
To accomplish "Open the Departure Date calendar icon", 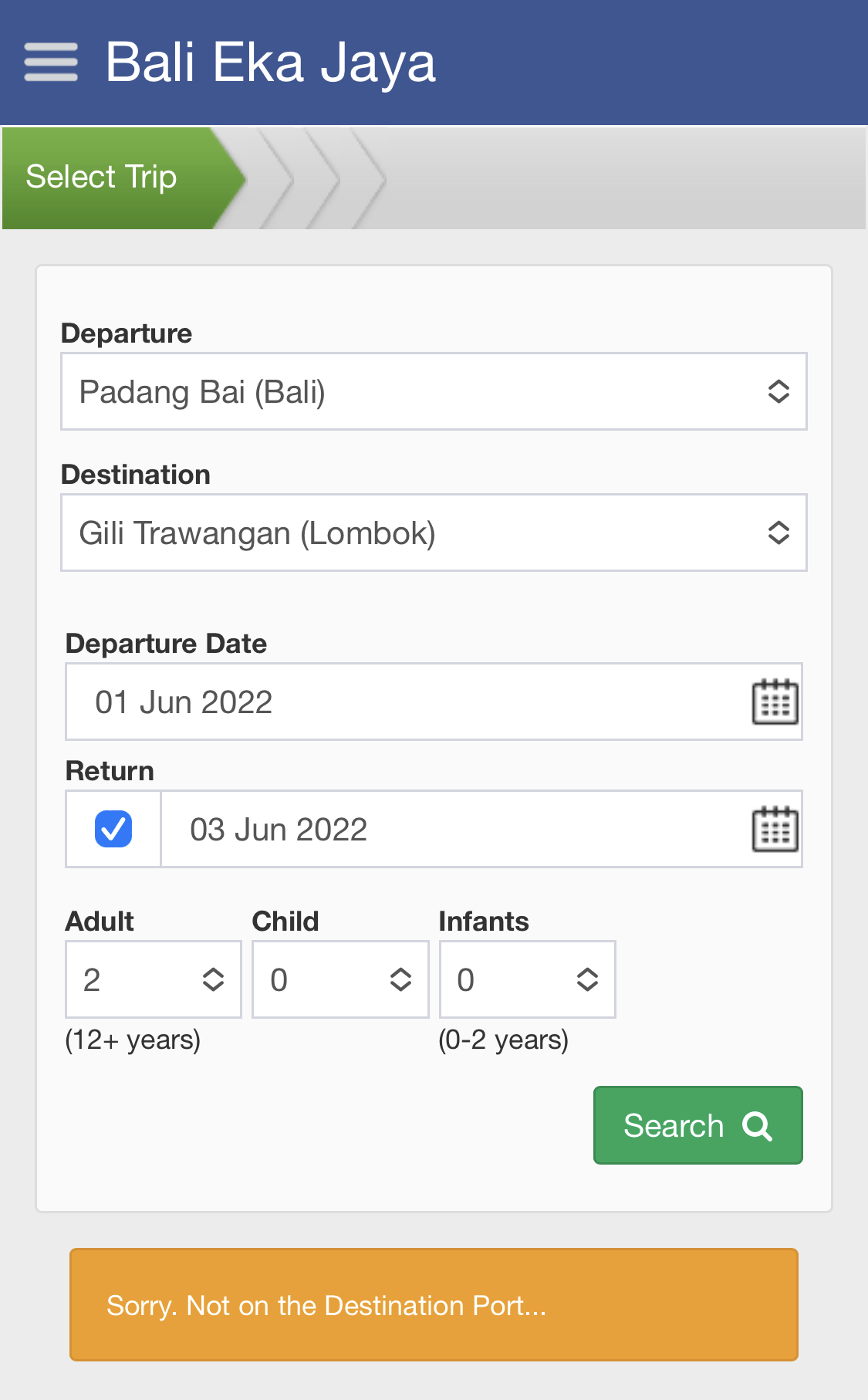I will click(775, 702).
